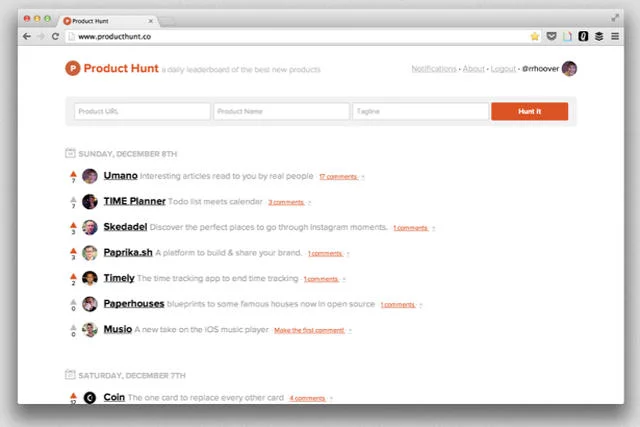Screen dimensions: 640x427
Task: Click the calendar icon beside Saturday, December 7th
Action: pos(70,375)
